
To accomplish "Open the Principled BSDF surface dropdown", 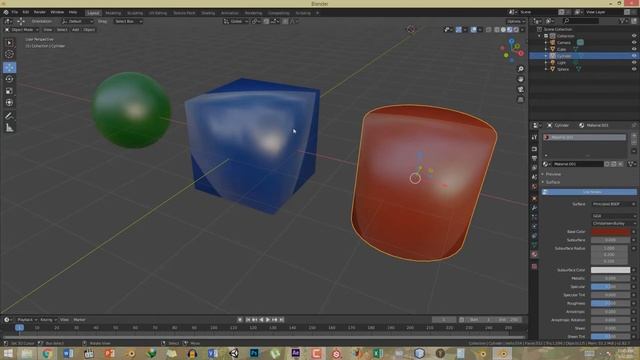I will tap(613, 204).
